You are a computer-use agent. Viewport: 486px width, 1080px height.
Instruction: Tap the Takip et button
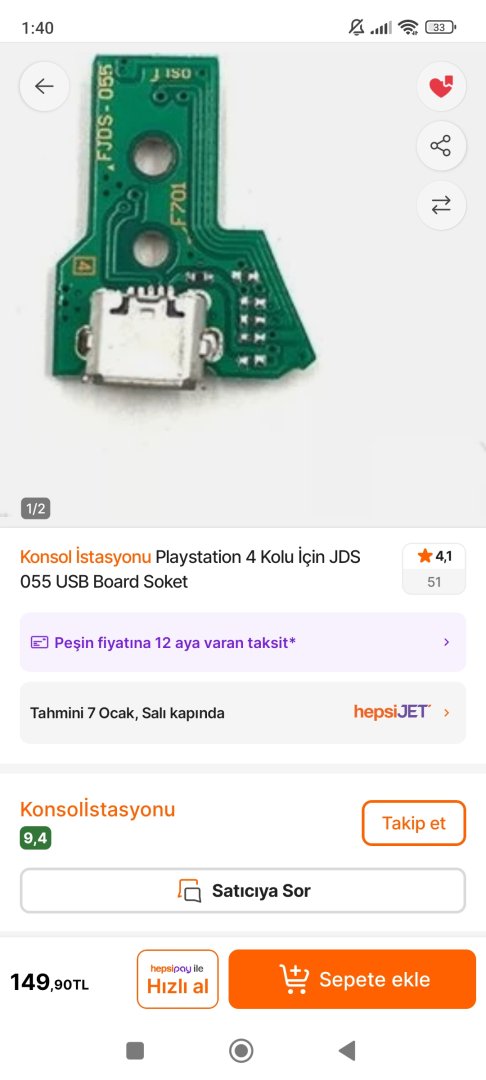[x=414, y=823]
